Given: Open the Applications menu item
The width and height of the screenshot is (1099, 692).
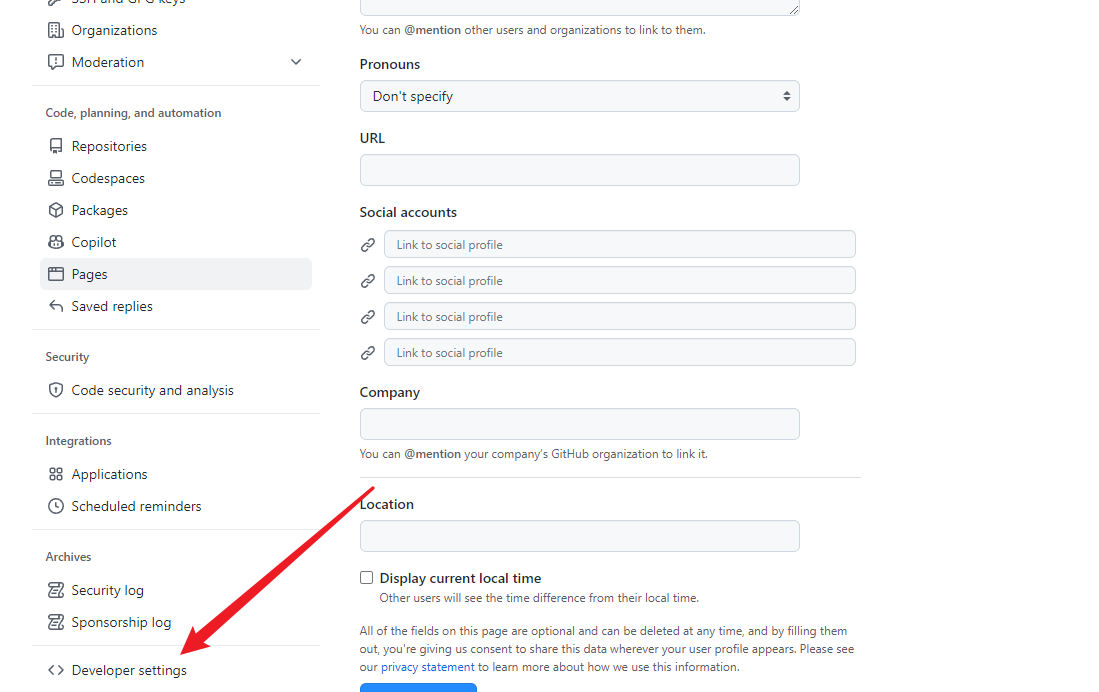Looking at the screenshot, I should pos(109,474).
